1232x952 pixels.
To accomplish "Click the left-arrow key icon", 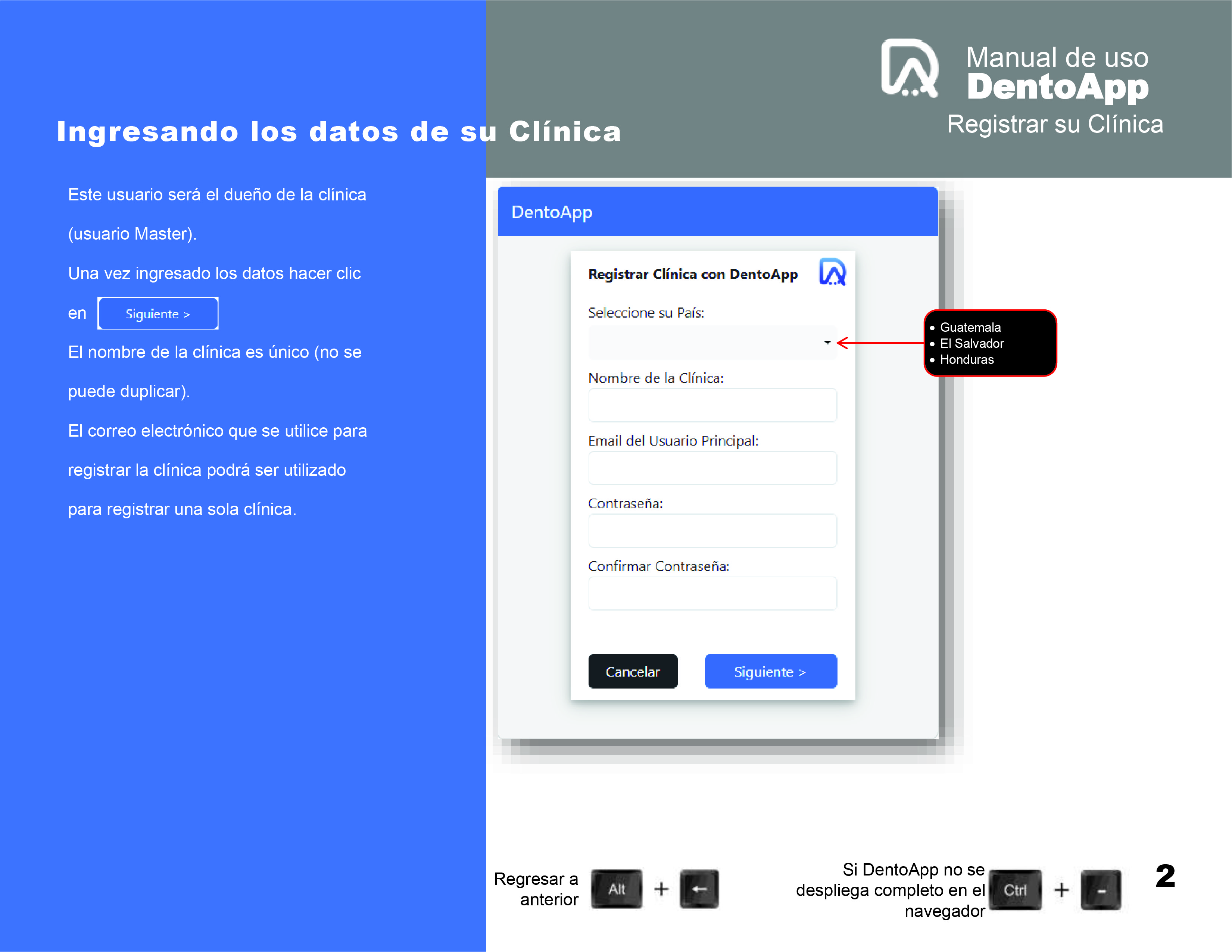I will click(x=699, y=889).
